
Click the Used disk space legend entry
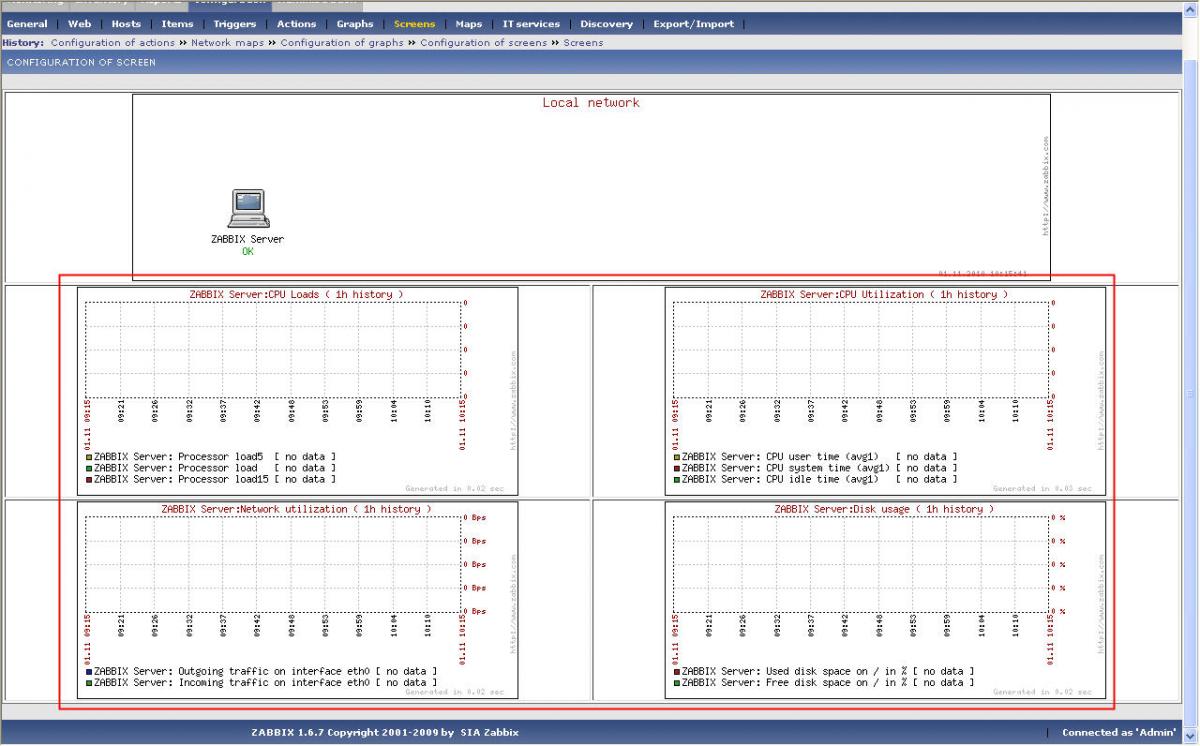[824, 671]
